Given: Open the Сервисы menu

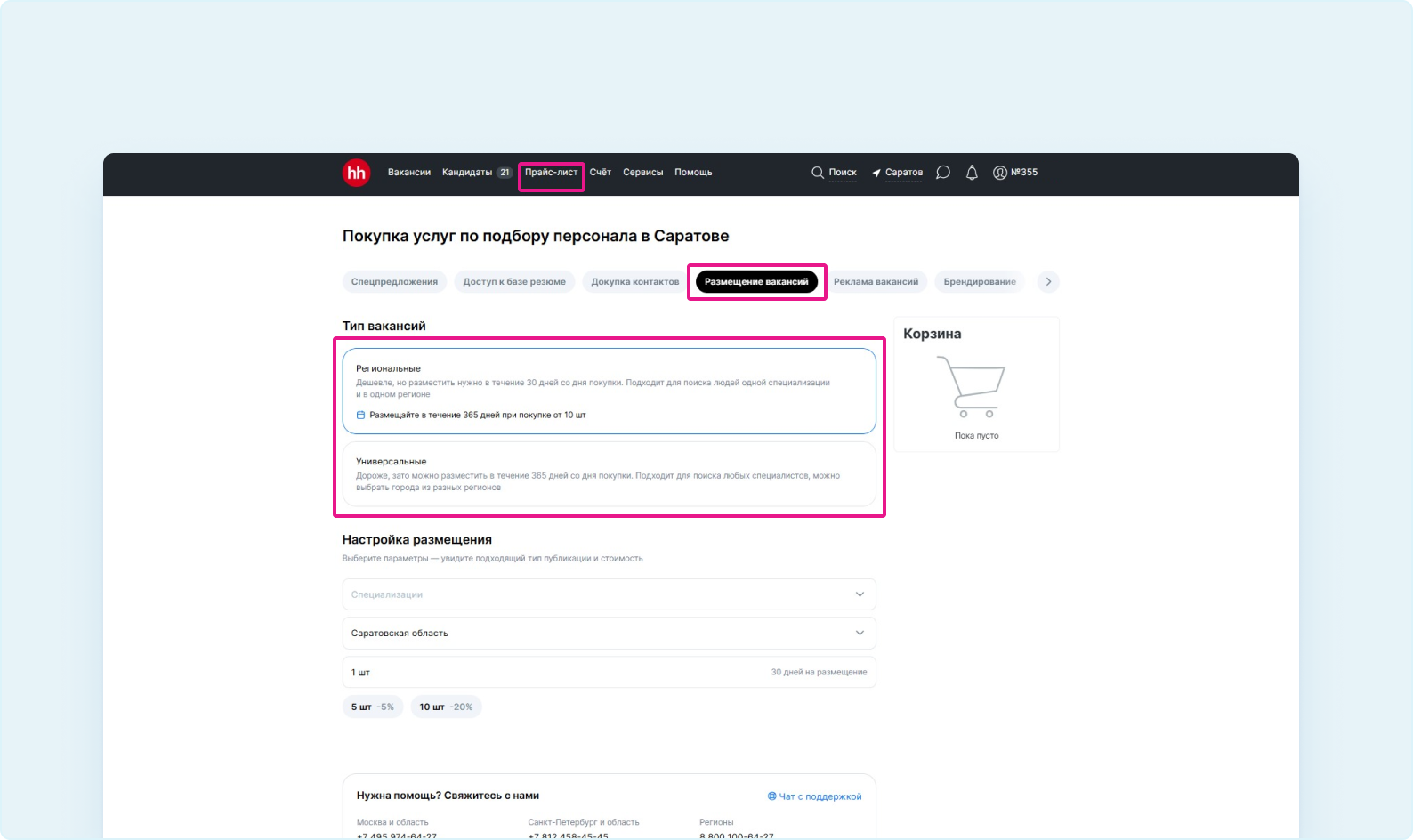Looking at the screenshot, I should click(643, 173).
